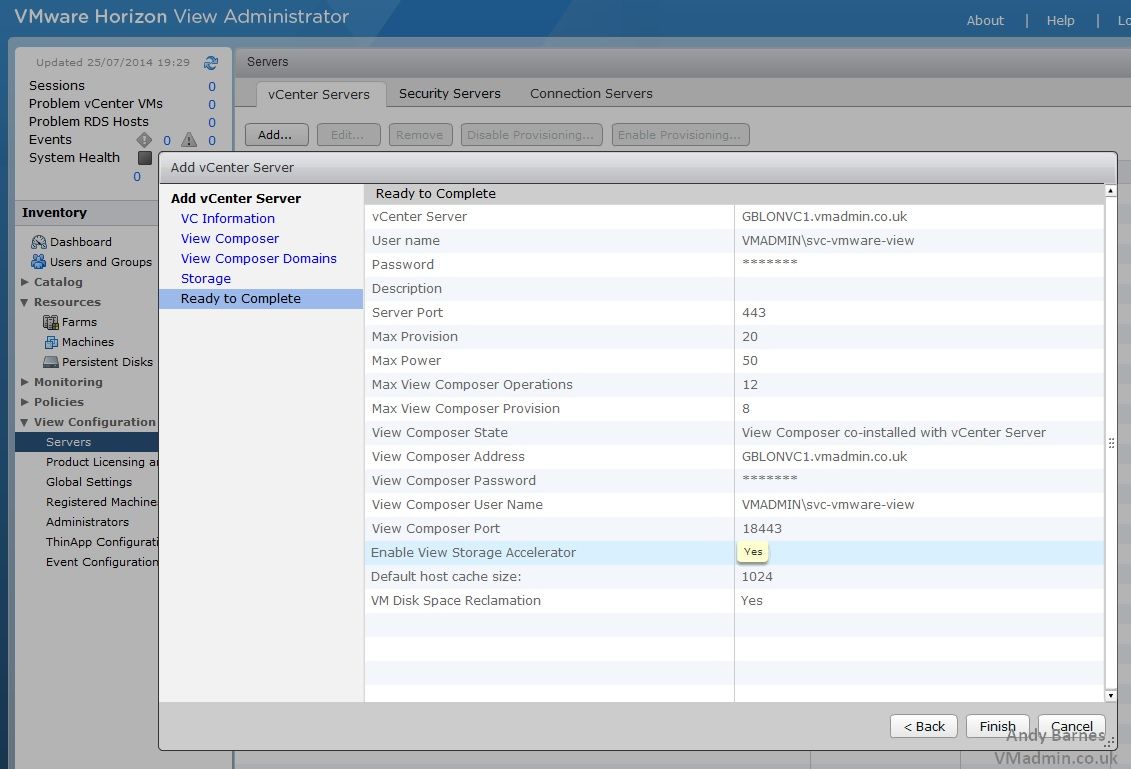
Task: Open the Help link in header
Action: click(1060, 20)
